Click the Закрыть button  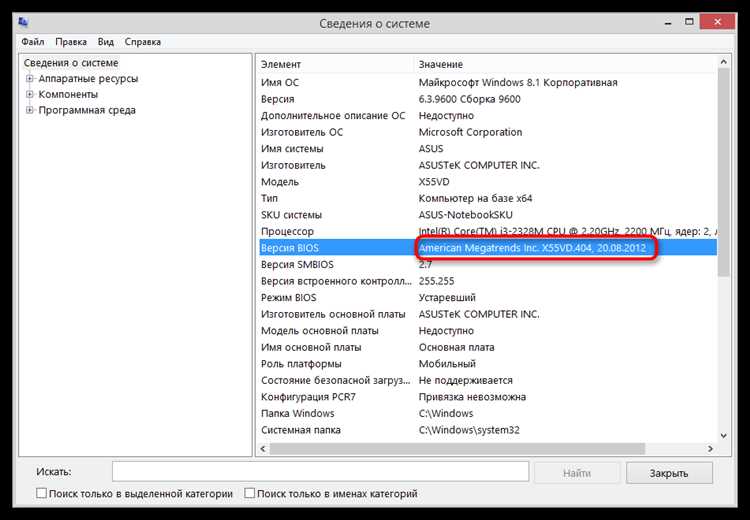669,473
